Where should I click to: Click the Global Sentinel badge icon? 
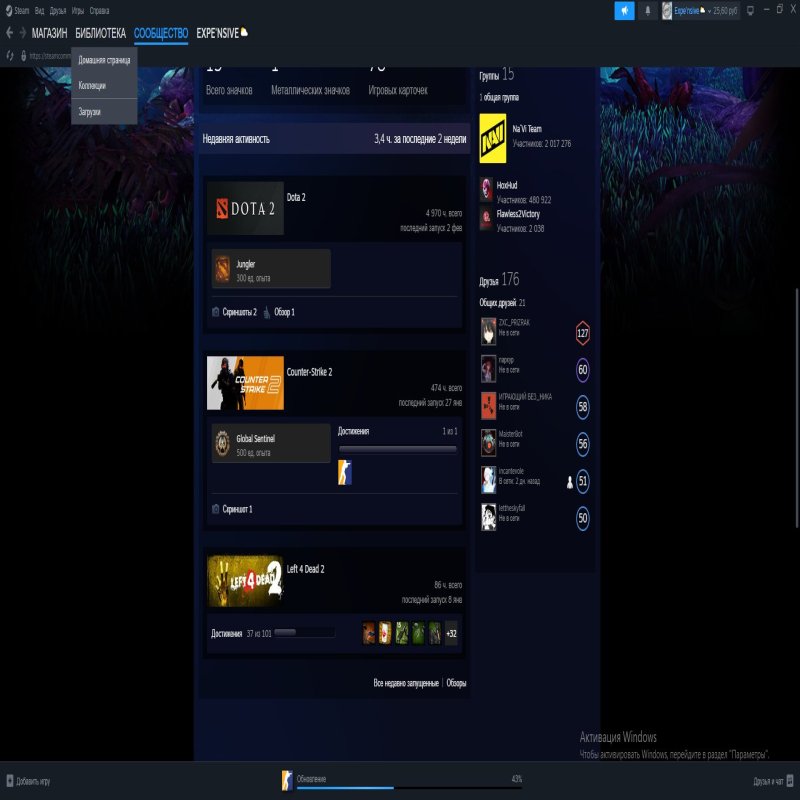(222, 443)
